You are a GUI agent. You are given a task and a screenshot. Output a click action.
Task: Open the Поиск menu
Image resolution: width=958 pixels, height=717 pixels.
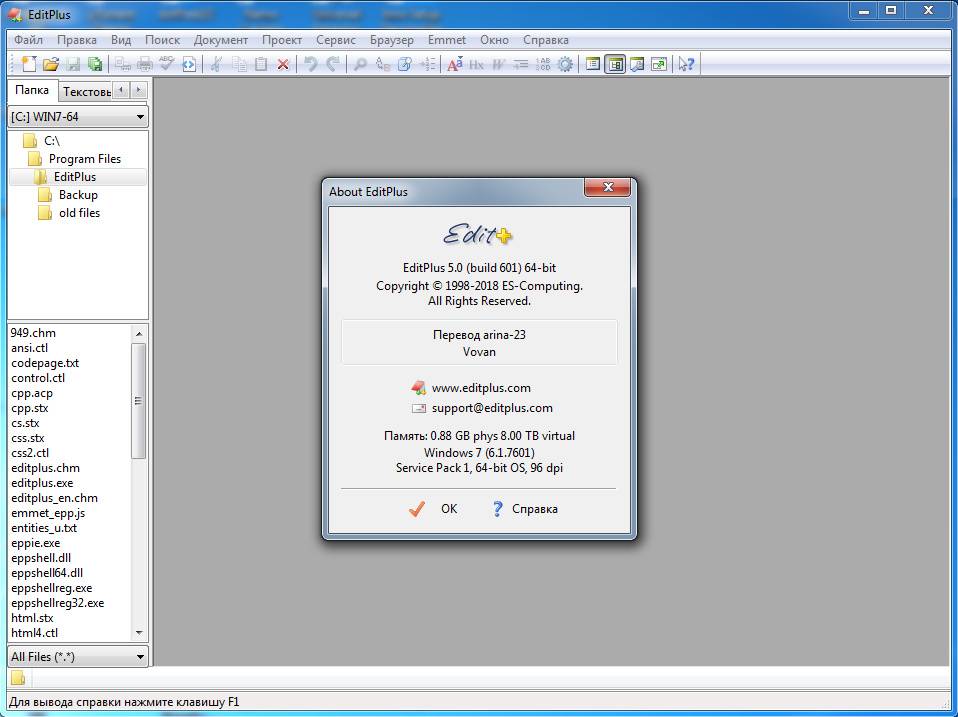coord(162,40)
